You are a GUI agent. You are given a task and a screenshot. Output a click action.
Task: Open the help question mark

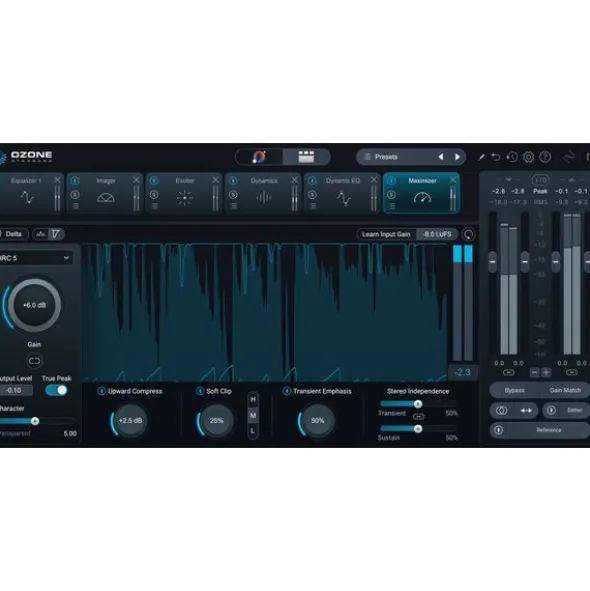tap(545, 157)
